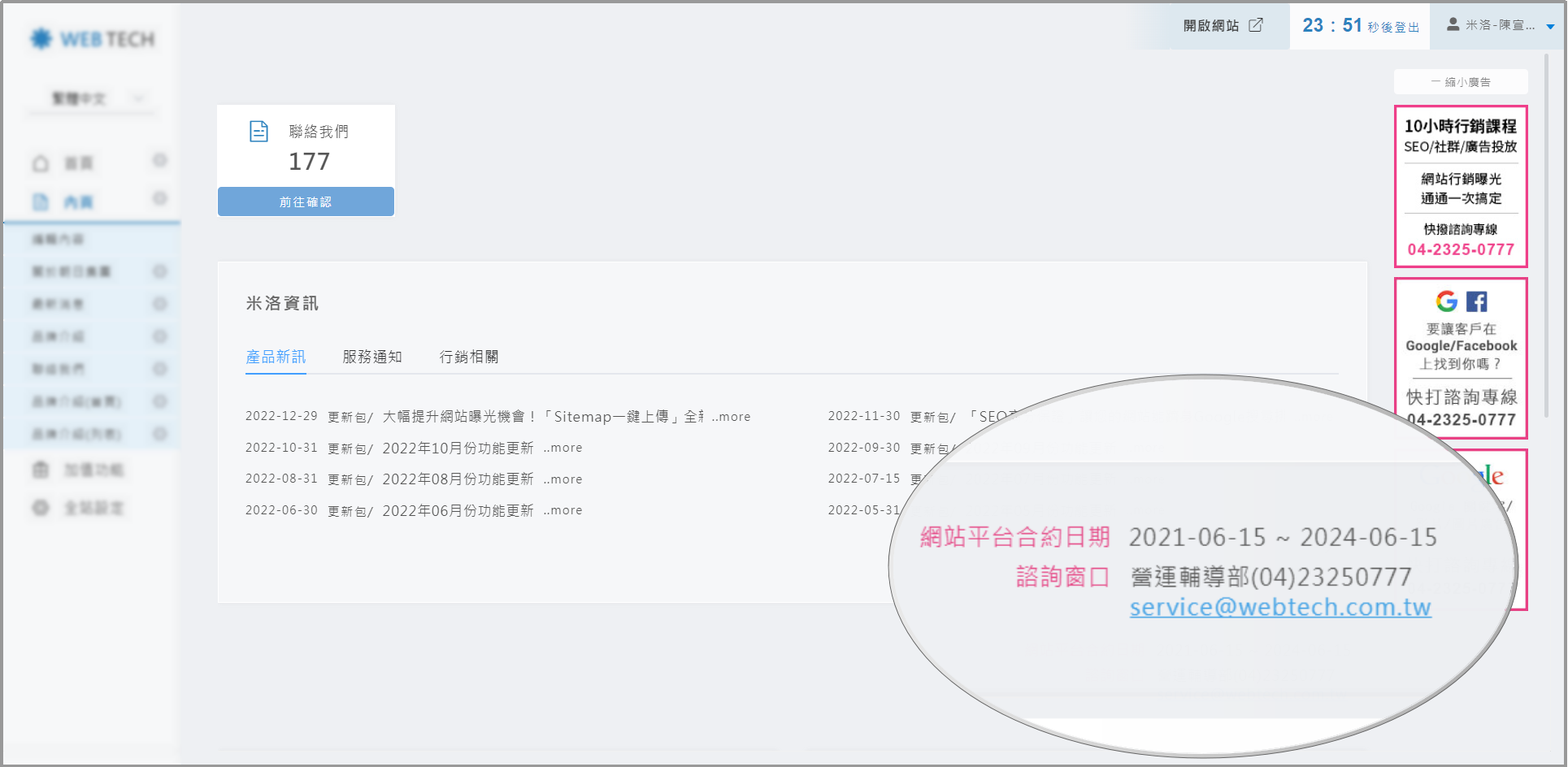
Task: Click the document icon on 聯絡我們 card
Action: [258, 132]
